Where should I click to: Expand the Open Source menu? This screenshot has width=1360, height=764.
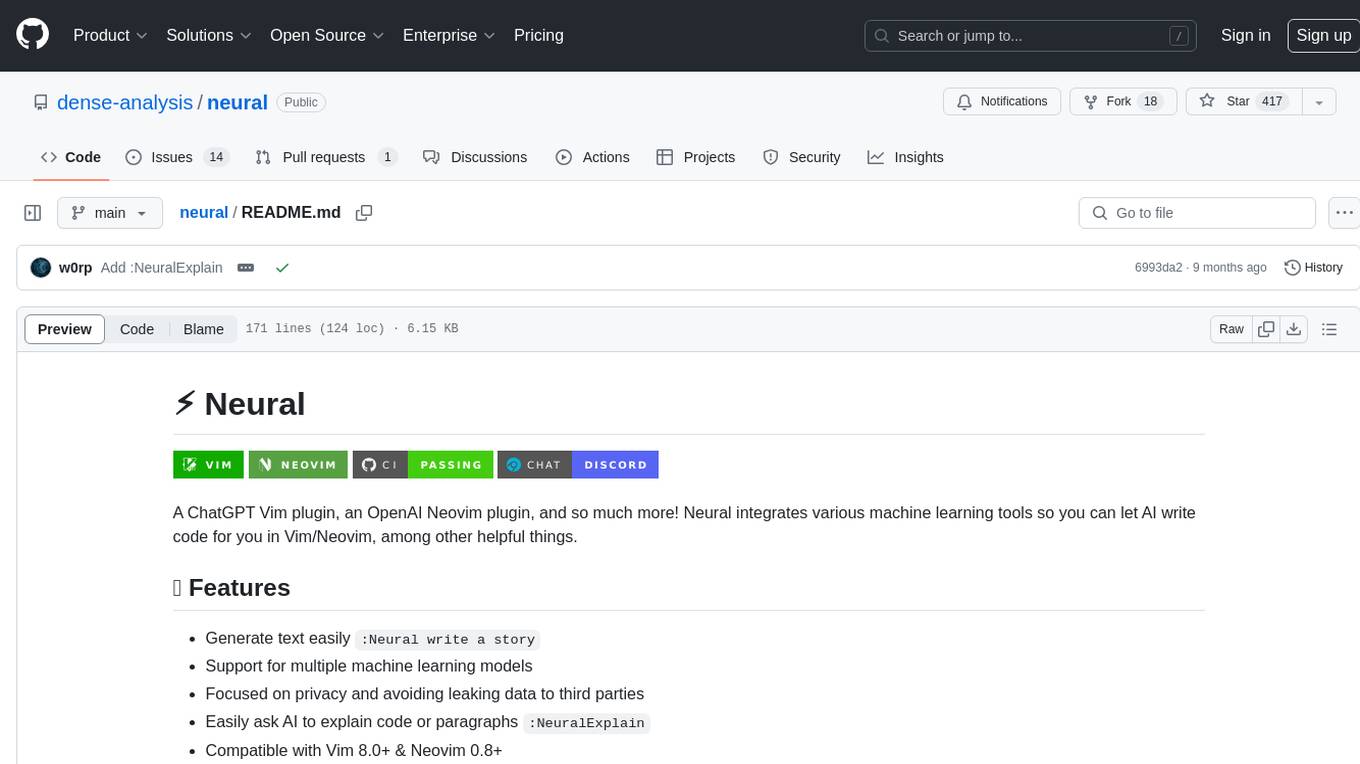(x=327, y=35)
